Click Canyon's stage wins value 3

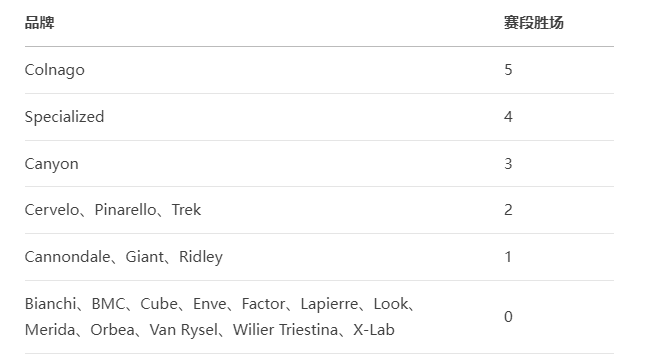click(x=508, y=164)
